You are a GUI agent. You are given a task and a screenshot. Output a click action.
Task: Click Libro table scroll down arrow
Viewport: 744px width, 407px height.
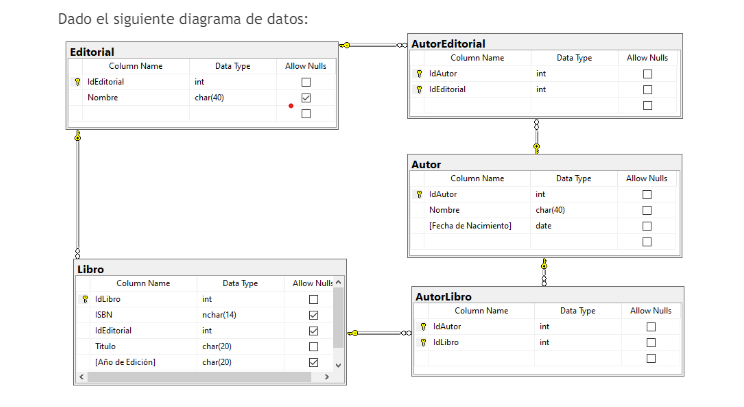338,365
